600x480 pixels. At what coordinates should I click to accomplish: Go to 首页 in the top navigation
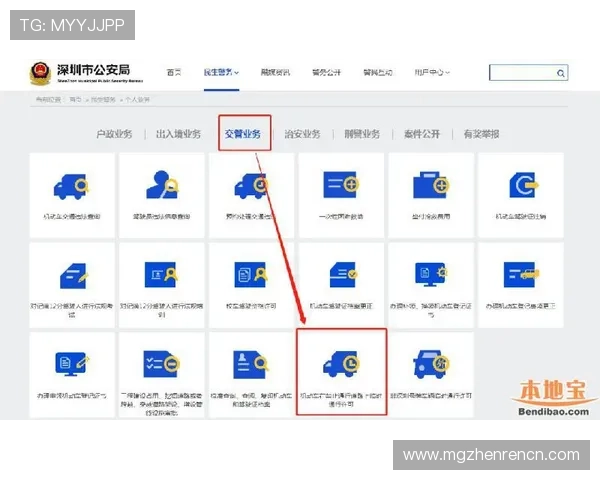[174, 73]
